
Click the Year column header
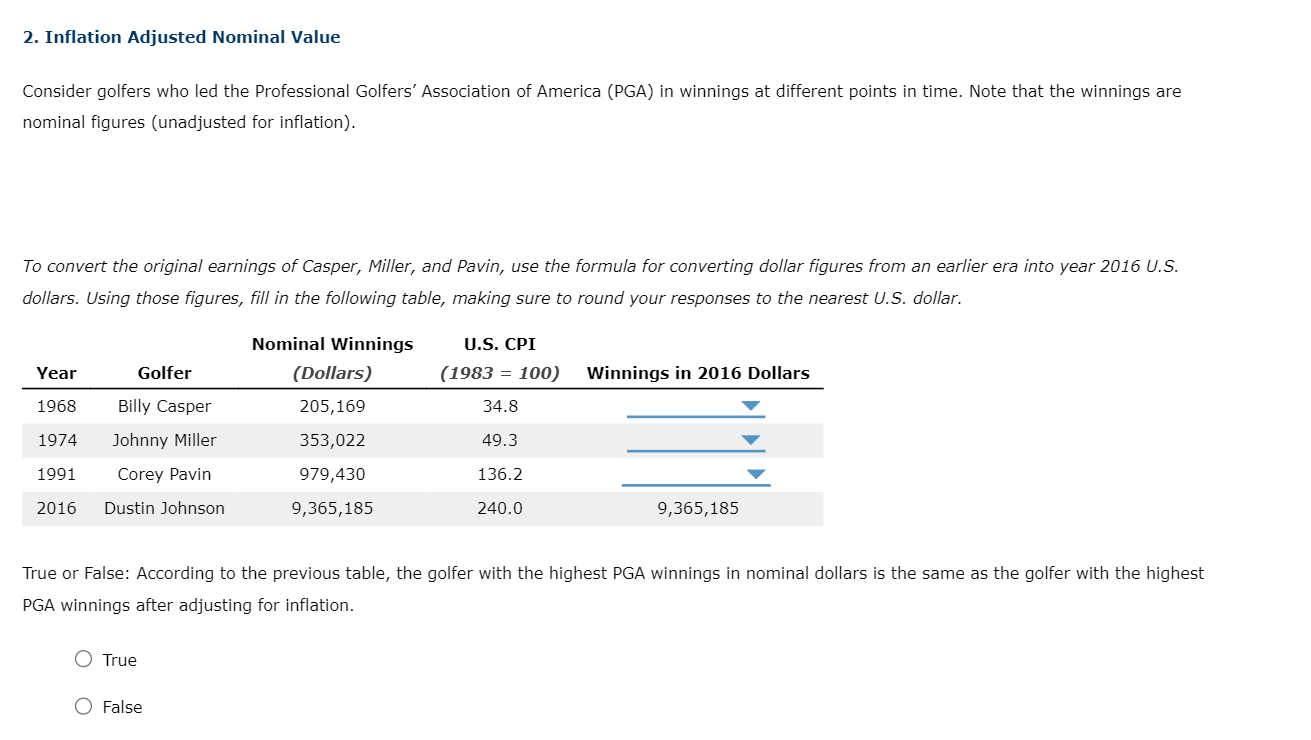[56, 373]
